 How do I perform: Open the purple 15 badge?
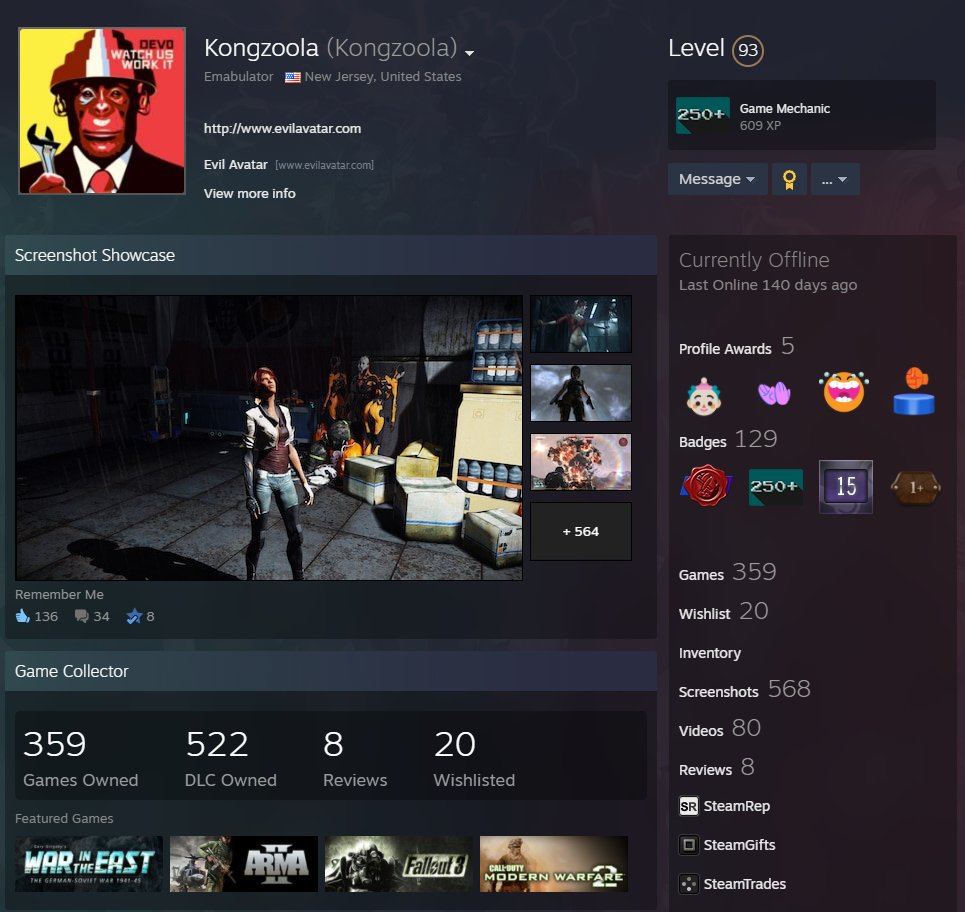pos(846,486)
